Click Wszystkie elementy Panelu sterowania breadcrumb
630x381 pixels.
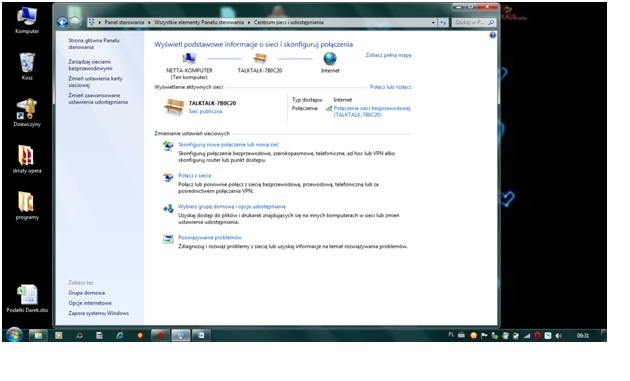199,23
